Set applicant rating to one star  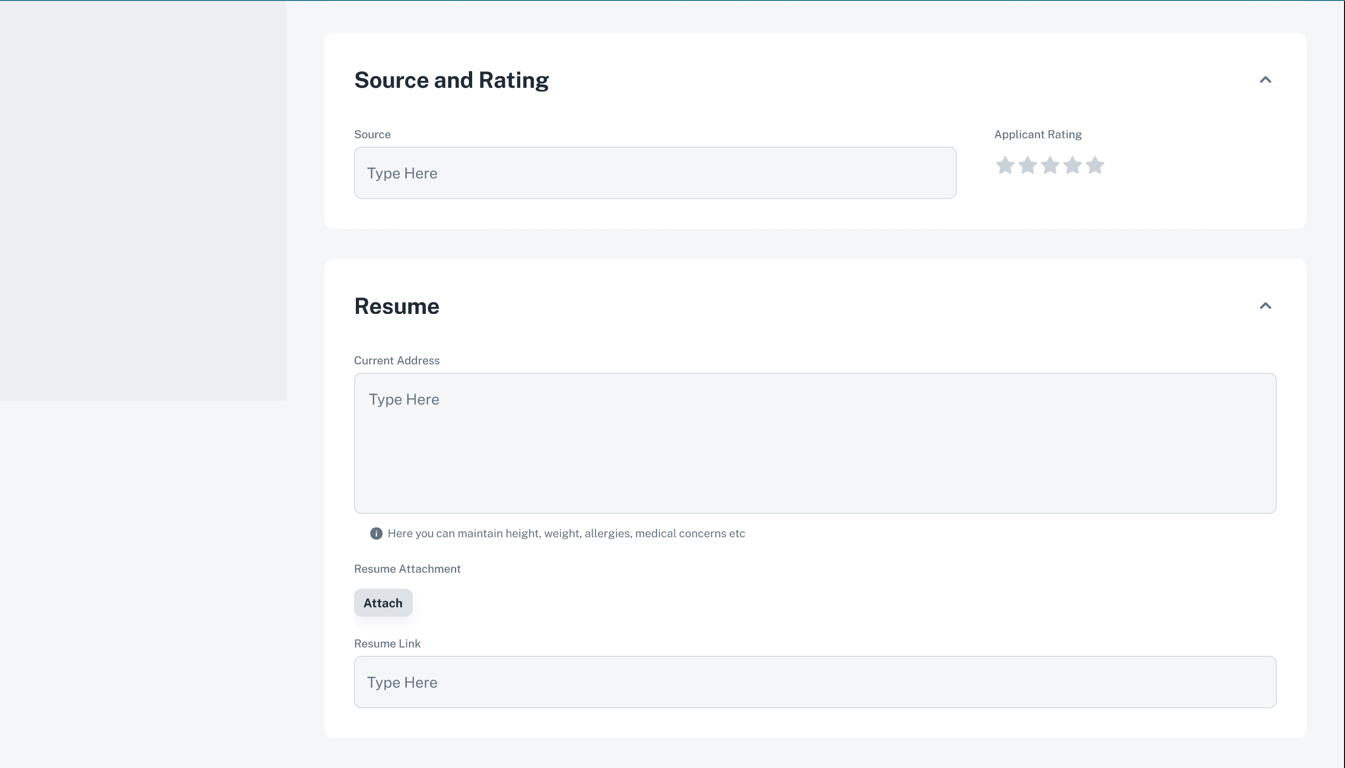[1005, 166]
